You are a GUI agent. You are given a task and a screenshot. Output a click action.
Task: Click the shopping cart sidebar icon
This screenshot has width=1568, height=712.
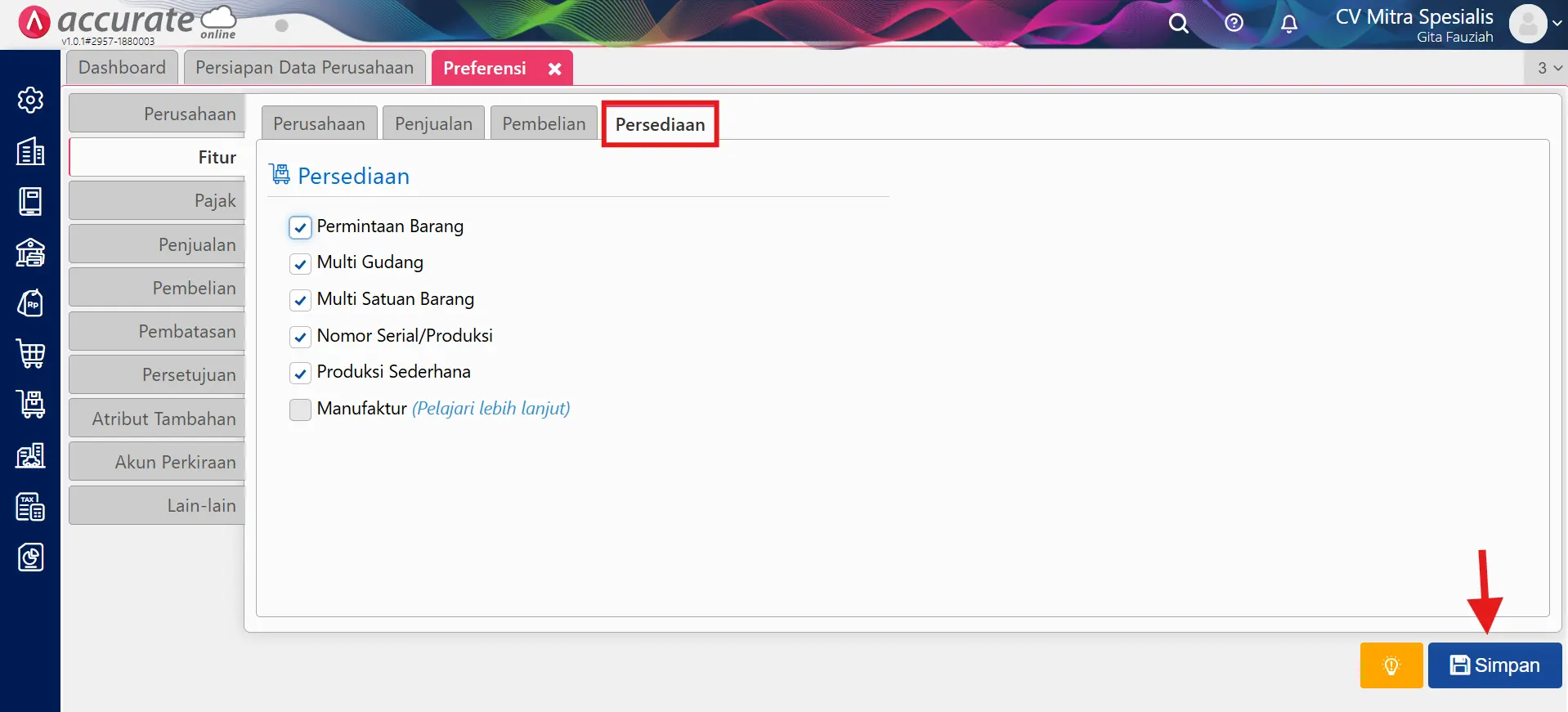click(x=30, y=354)
